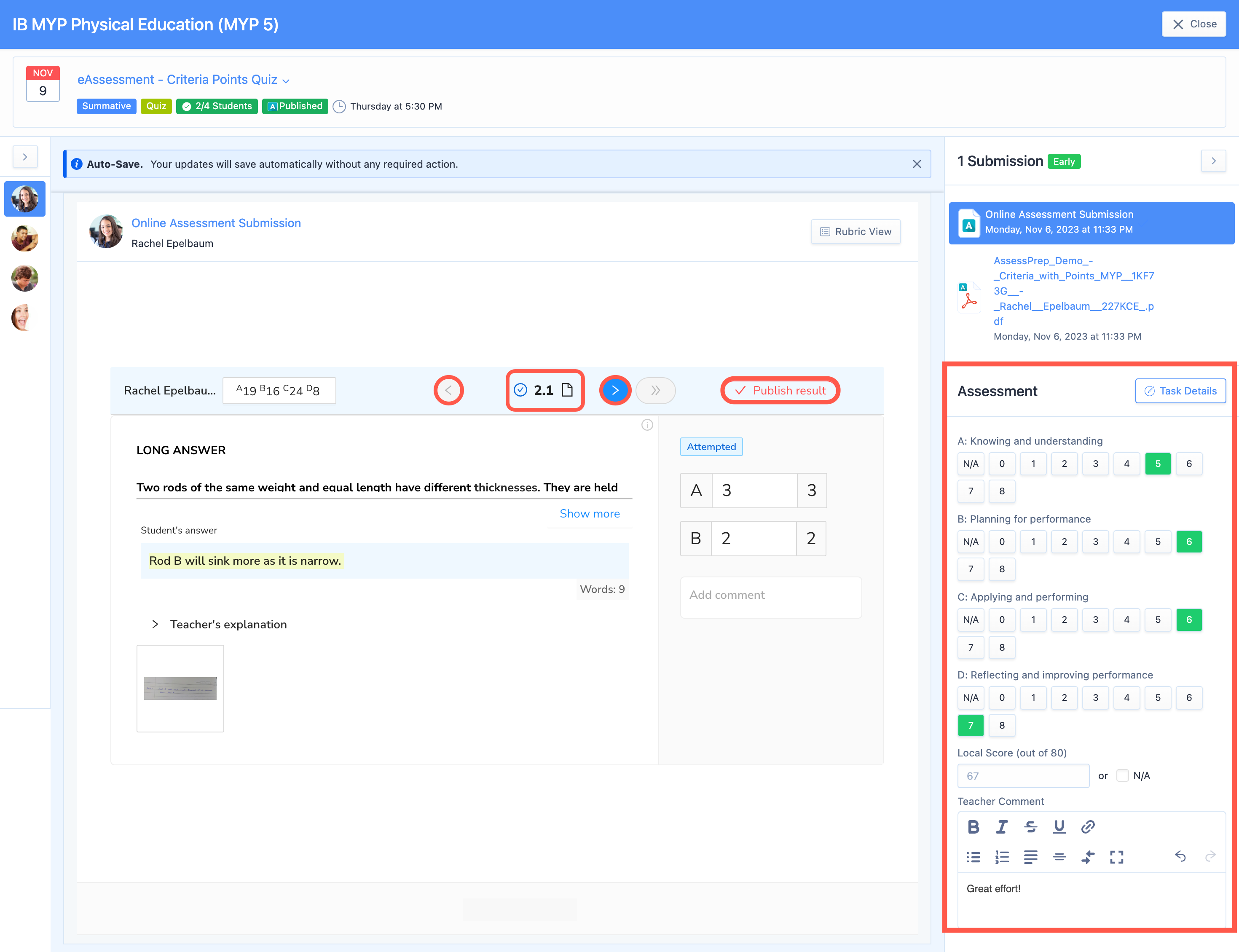Set criterion A Knowing and understanding to N/A
The height and width of the screenshot is (952, 1239).
click(971, 464)
